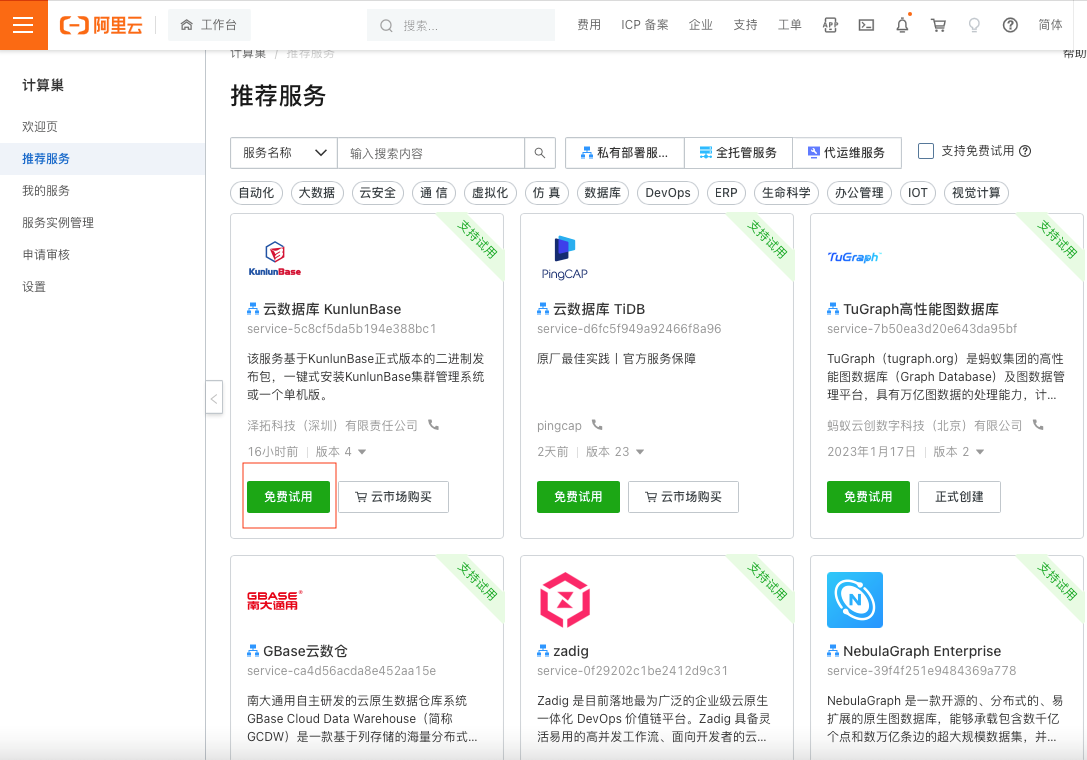Select the 全托管服务 filter tab
1087x760 pixels.
tap(738, 153)
